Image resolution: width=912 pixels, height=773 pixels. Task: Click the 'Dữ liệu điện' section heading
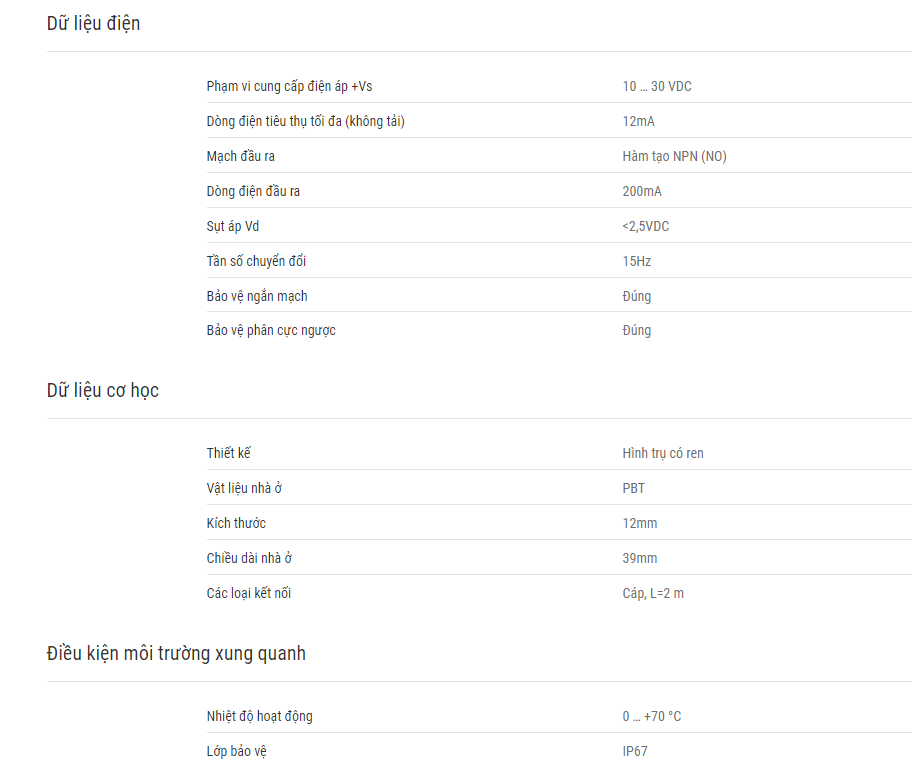click(93, 23)
